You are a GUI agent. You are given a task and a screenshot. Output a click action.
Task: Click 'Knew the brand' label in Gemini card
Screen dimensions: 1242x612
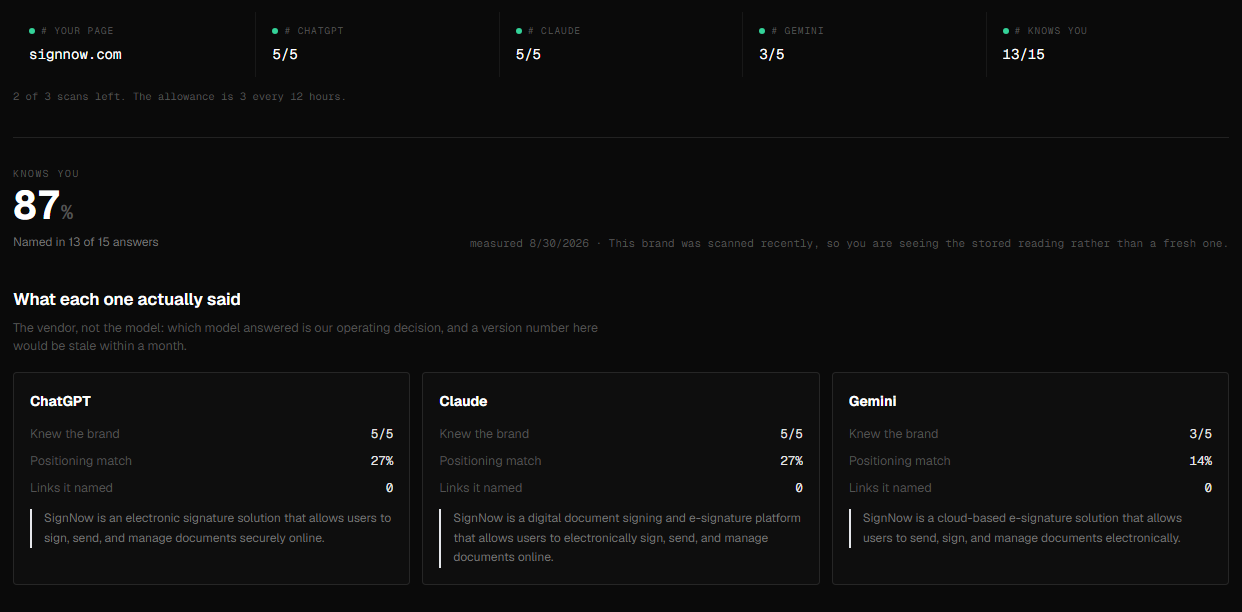point(894,434)
